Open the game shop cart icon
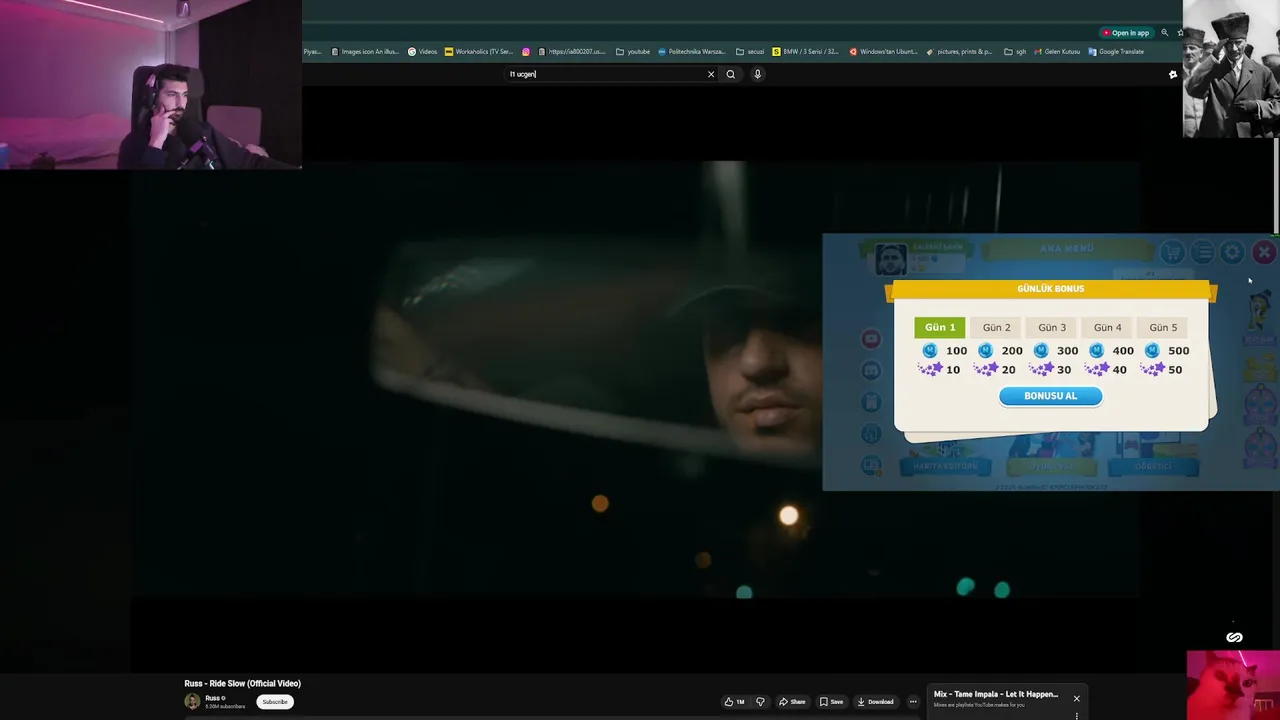Screen dimensions: 1280x720 (1172, 252)
